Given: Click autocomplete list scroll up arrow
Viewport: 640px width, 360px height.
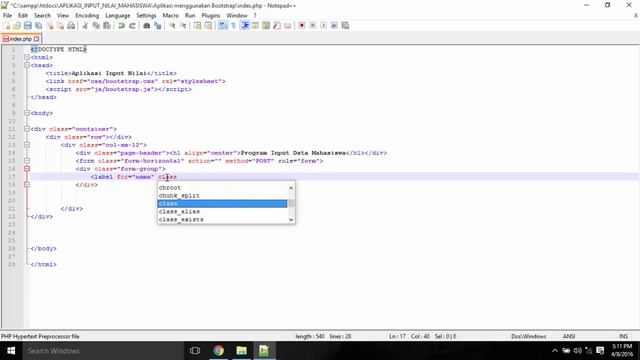Looking at the screenshot, I should pyautogui.click(x=291, y=188).
